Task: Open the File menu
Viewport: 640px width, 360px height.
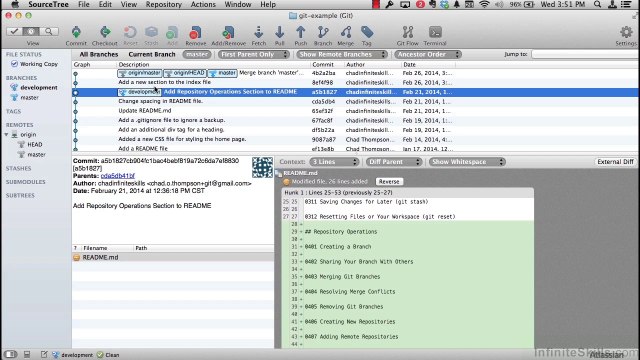Action: pyautogui.click(x=84, y=4)
